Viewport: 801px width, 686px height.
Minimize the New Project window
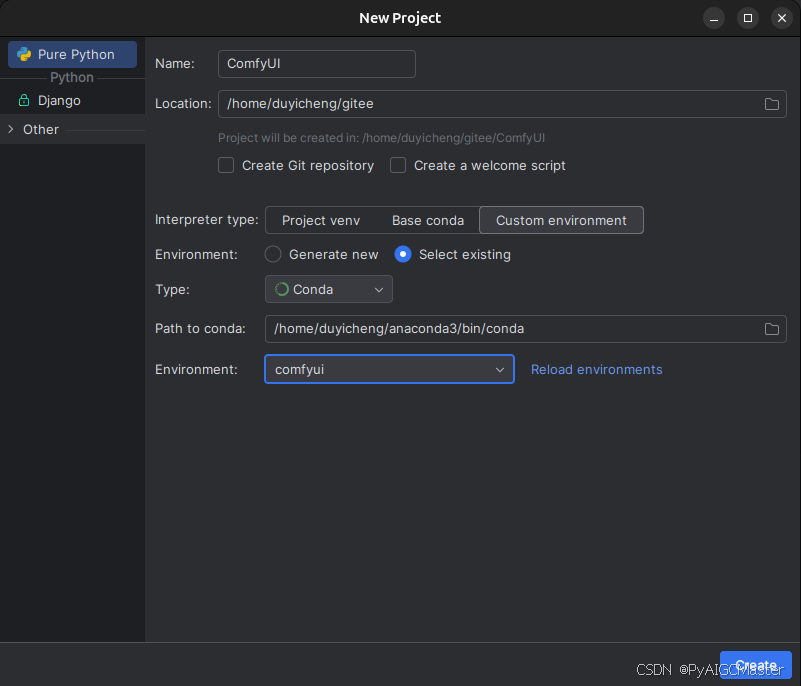coord(714,18)
